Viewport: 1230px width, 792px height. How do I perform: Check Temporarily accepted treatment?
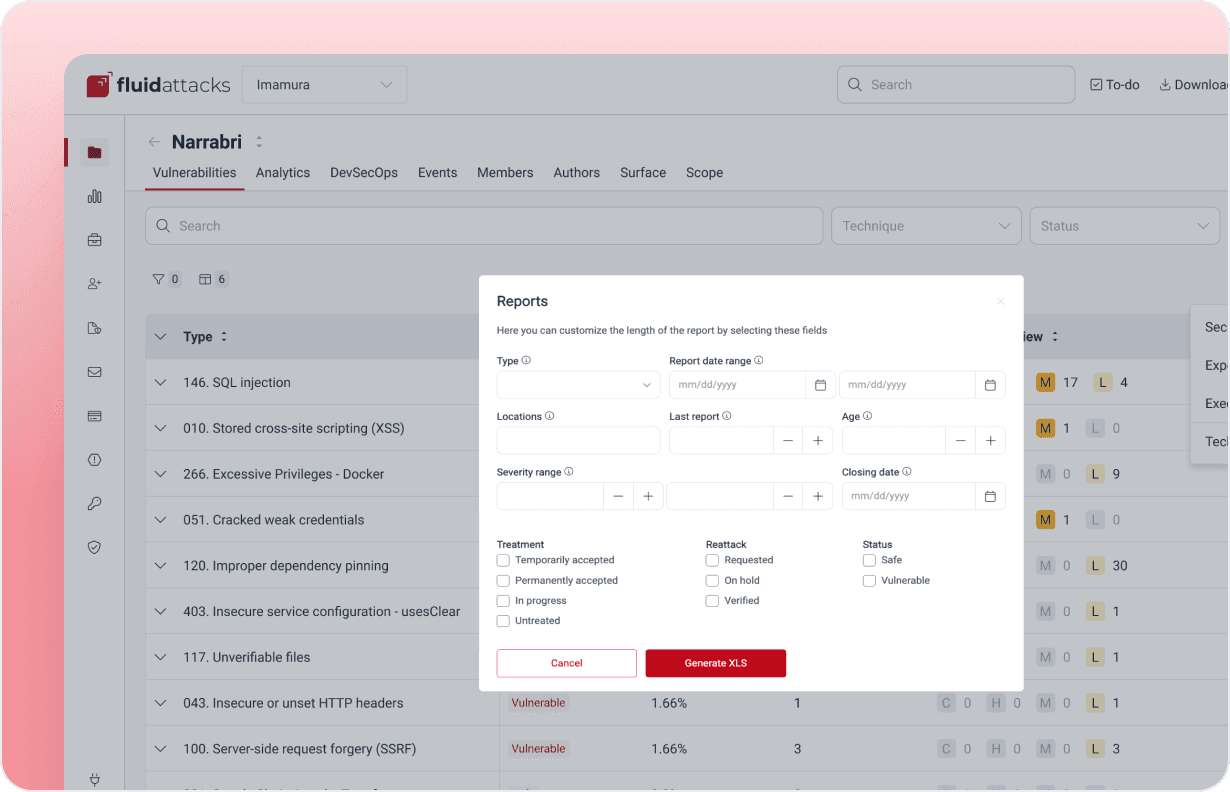503,560
